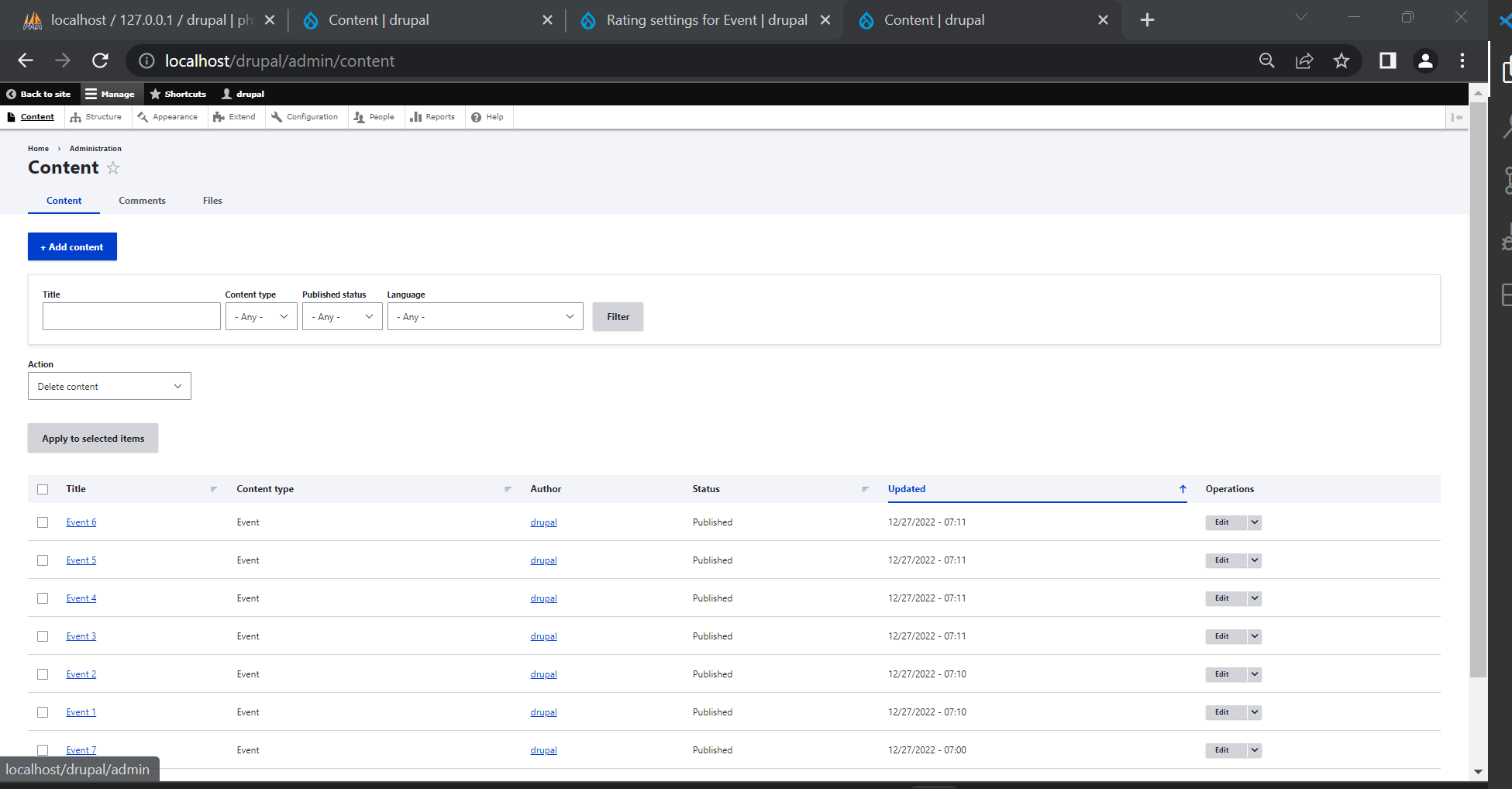This screenshot has width=1512, height=789.
Task: Open the Chrome three-dot menu
Action: pos(1462,61)
